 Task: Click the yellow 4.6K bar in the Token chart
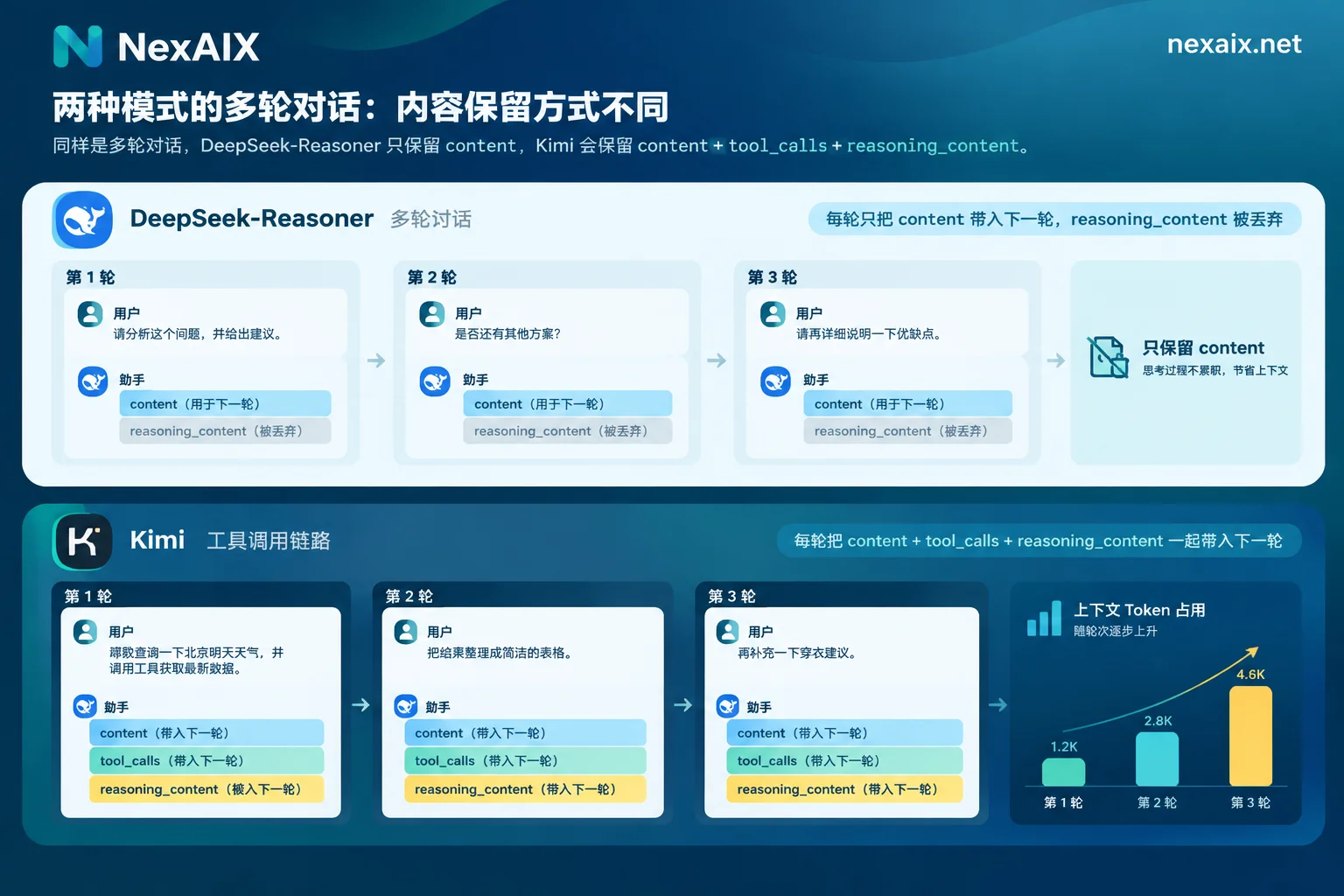[x=1250, y=736]
